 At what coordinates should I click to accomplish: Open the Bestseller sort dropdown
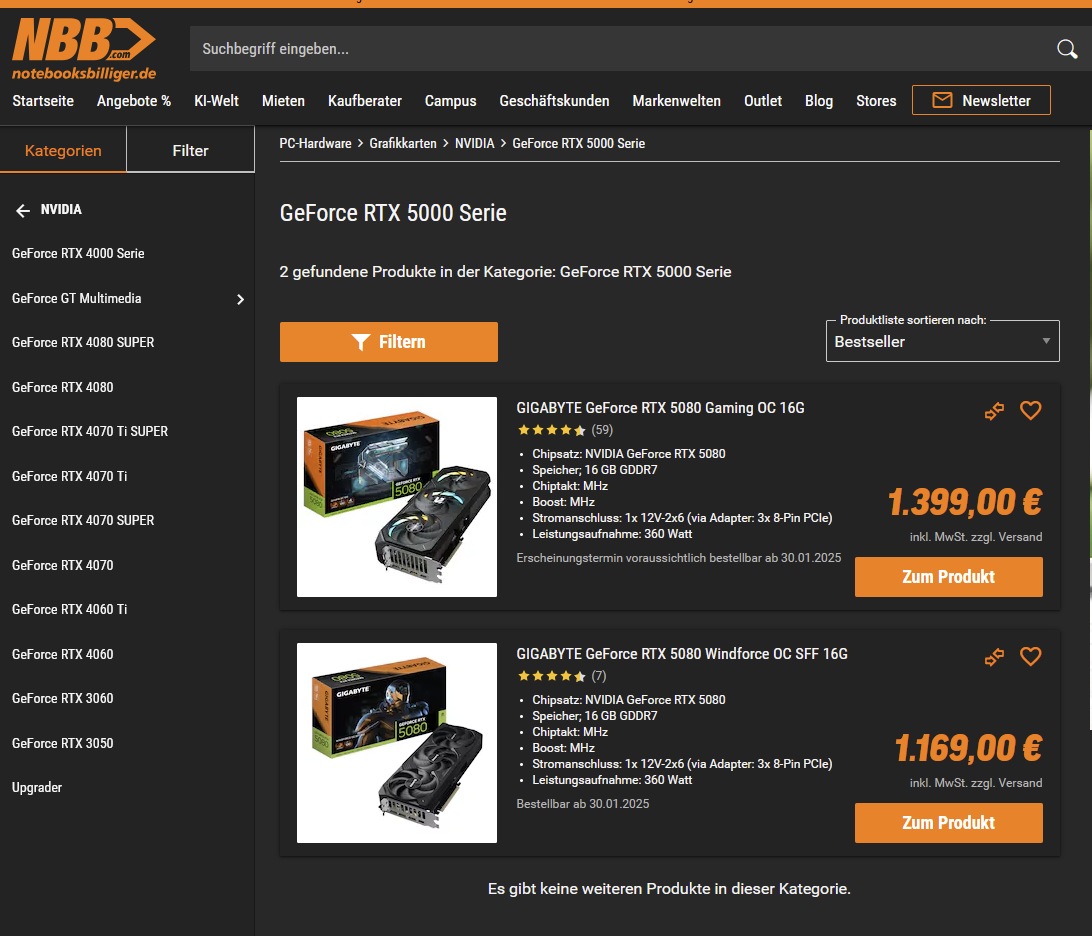pos(942,341)
